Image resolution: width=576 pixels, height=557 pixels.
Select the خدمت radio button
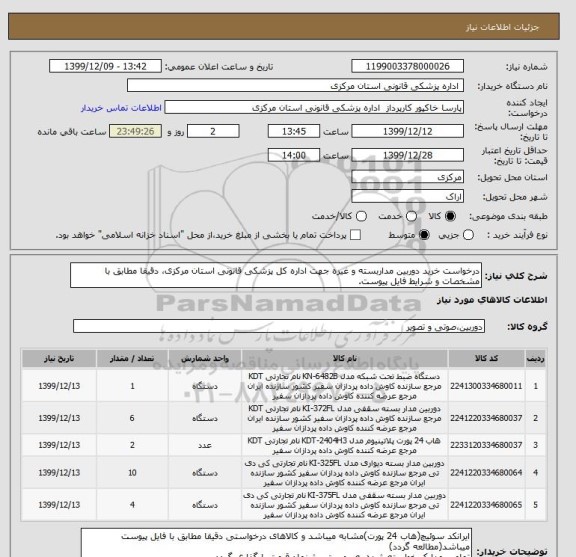pos(411,216)
